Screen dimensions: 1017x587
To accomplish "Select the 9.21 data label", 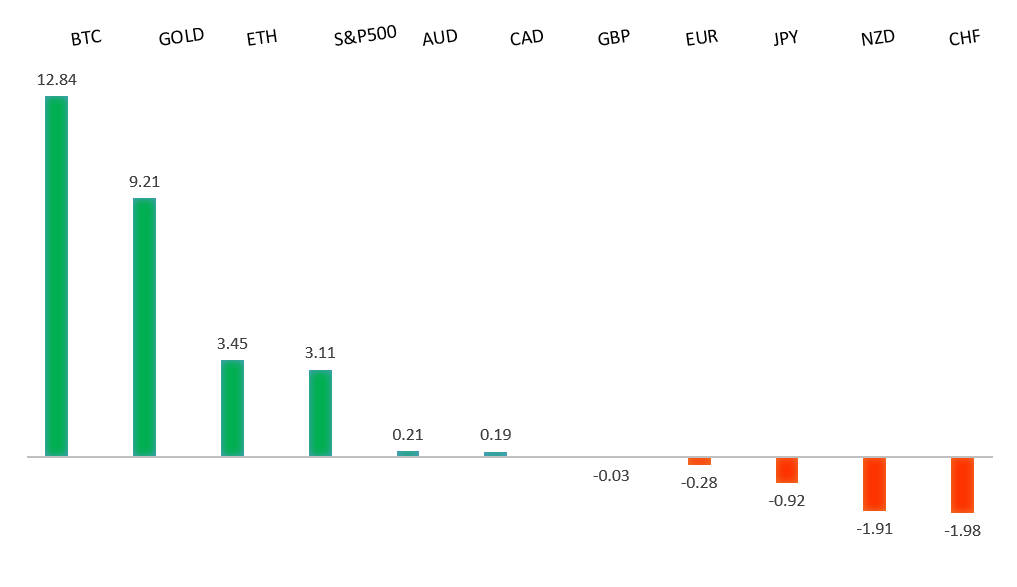I will click(x=144, y=182).
